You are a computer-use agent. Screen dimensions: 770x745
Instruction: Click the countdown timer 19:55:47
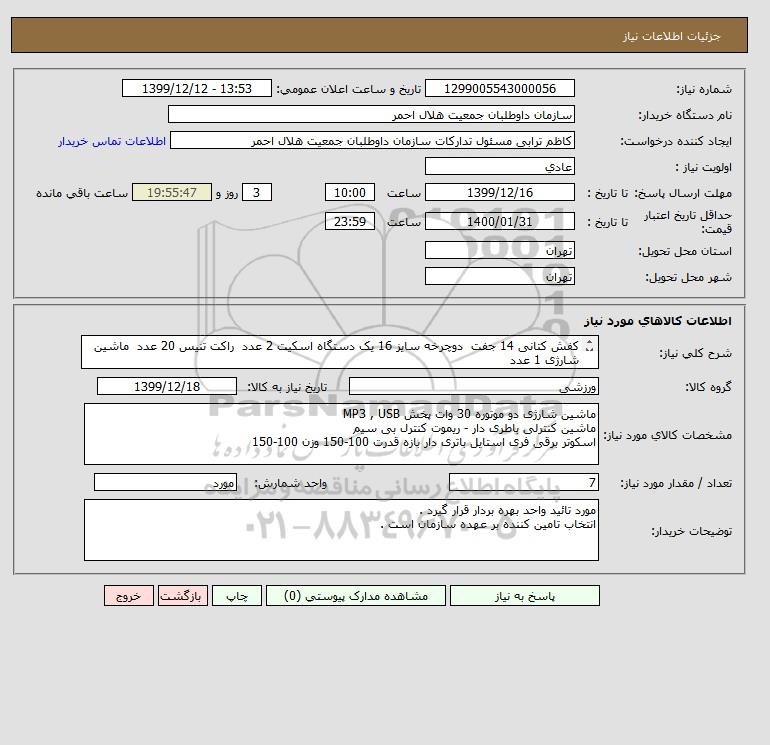[172, 193]
